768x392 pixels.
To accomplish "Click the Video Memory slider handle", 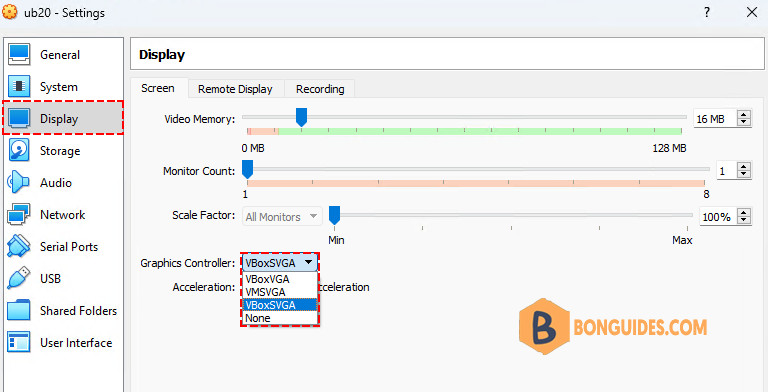I will [302, 118].
